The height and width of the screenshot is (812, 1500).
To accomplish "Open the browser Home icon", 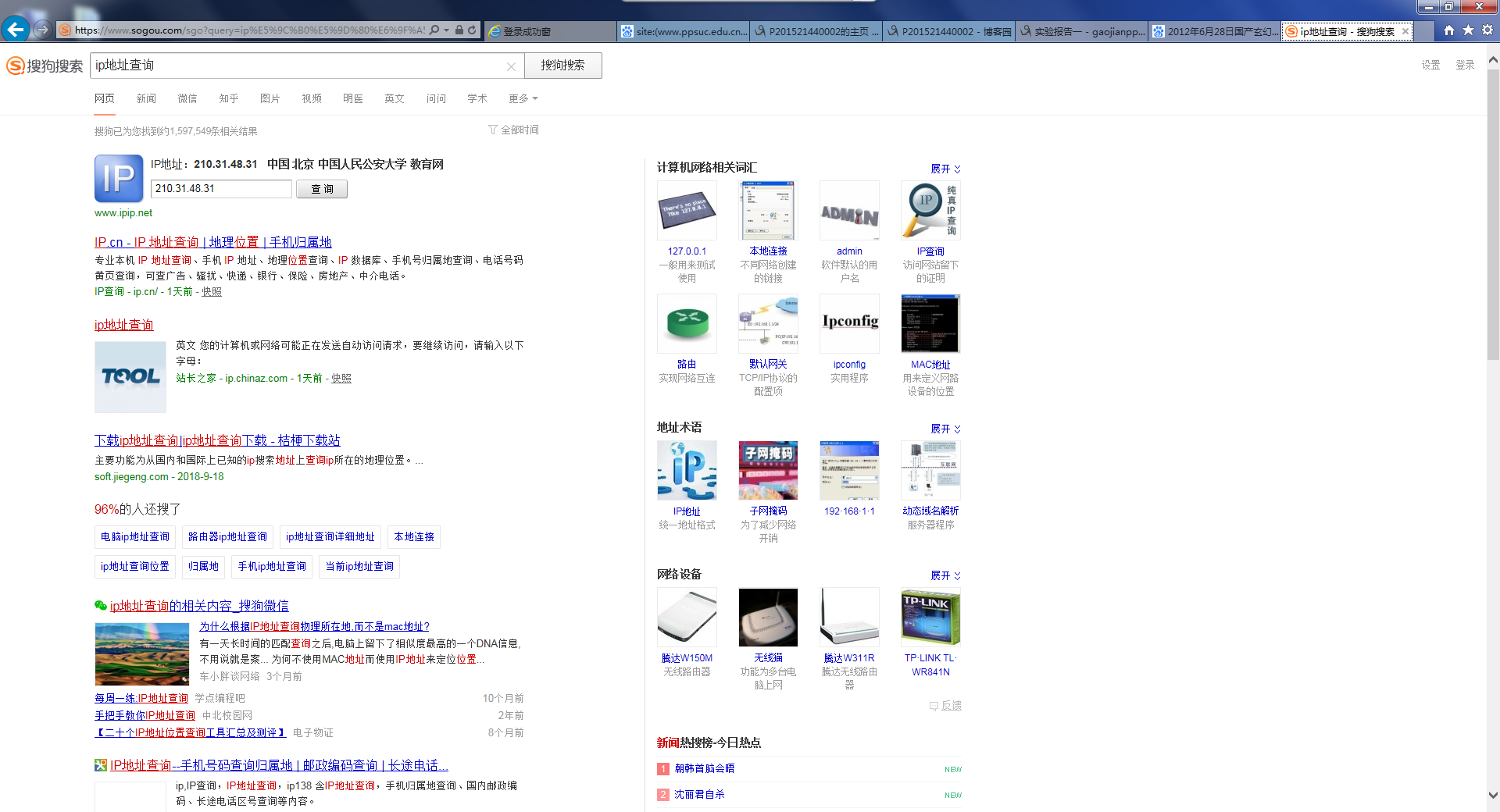I will click(x=1449, y=30).
